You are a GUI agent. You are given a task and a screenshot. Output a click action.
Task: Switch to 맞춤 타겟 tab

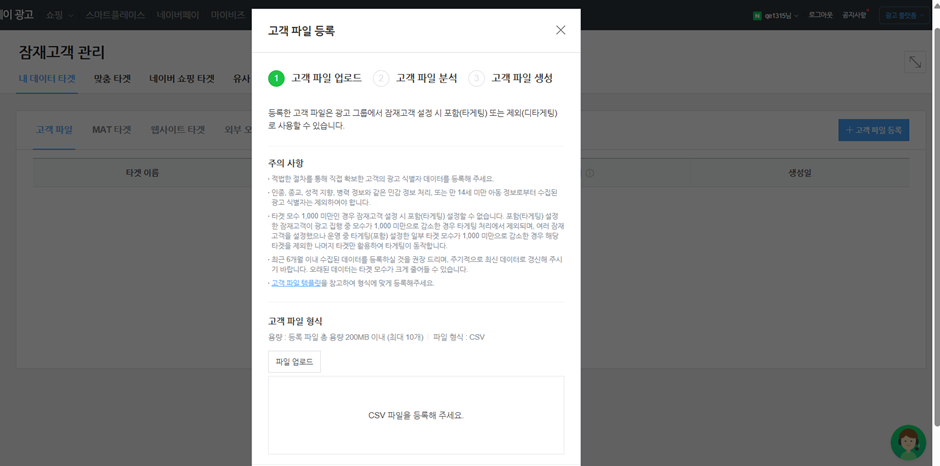tap(112, 79)
